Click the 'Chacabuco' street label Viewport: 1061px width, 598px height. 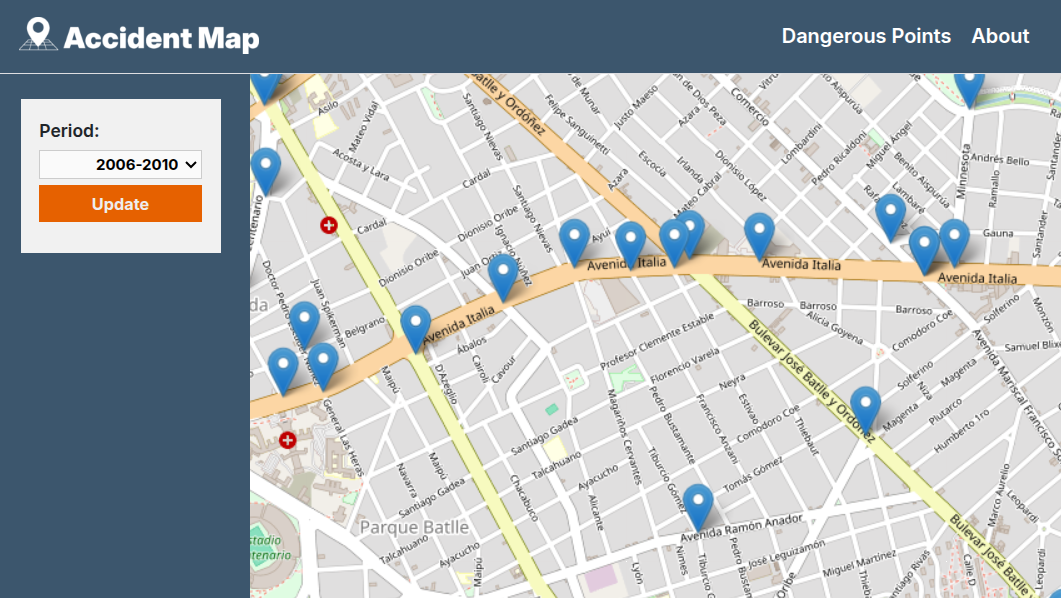pyautogui.click(x=523, y=498)
